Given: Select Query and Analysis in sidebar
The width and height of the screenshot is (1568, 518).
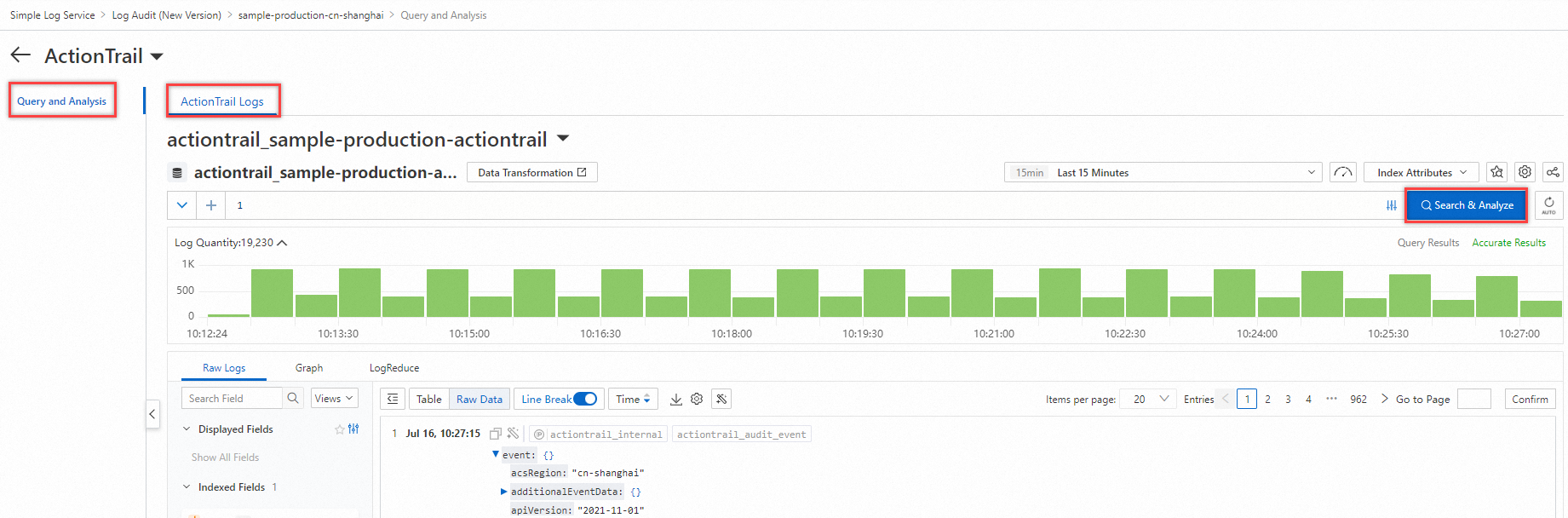Looking at the screenshot, I should click(61, 101).
